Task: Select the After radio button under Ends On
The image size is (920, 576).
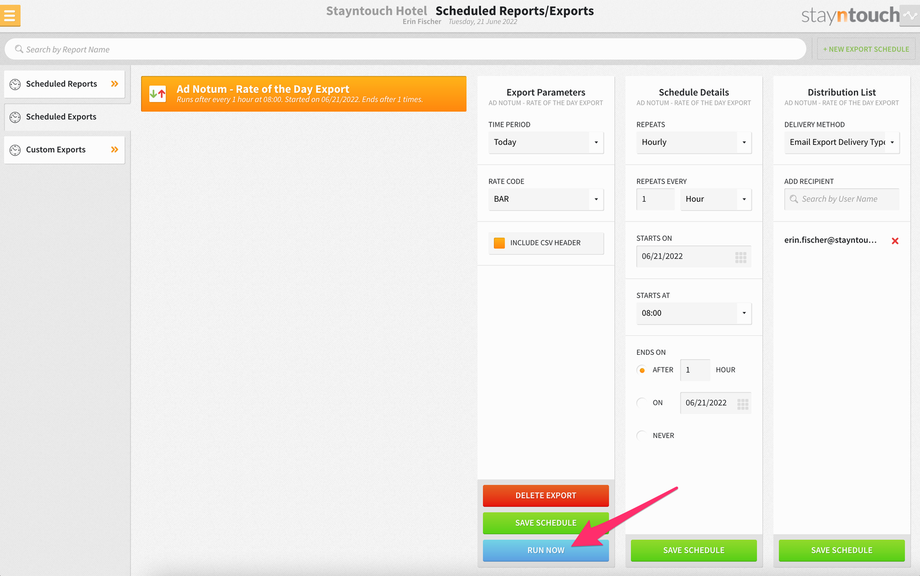Action: point(641,370)
